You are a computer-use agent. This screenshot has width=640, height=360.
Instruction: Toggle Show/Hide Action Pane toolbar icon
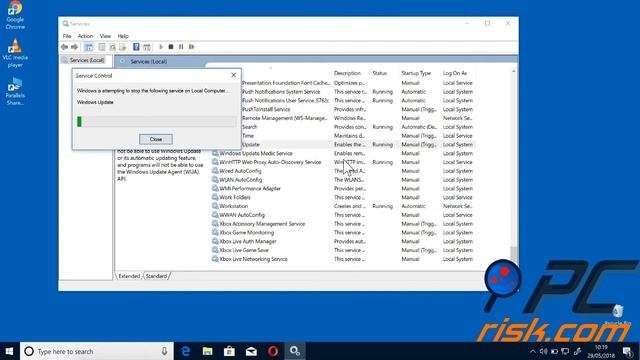[x=147, y=47]
